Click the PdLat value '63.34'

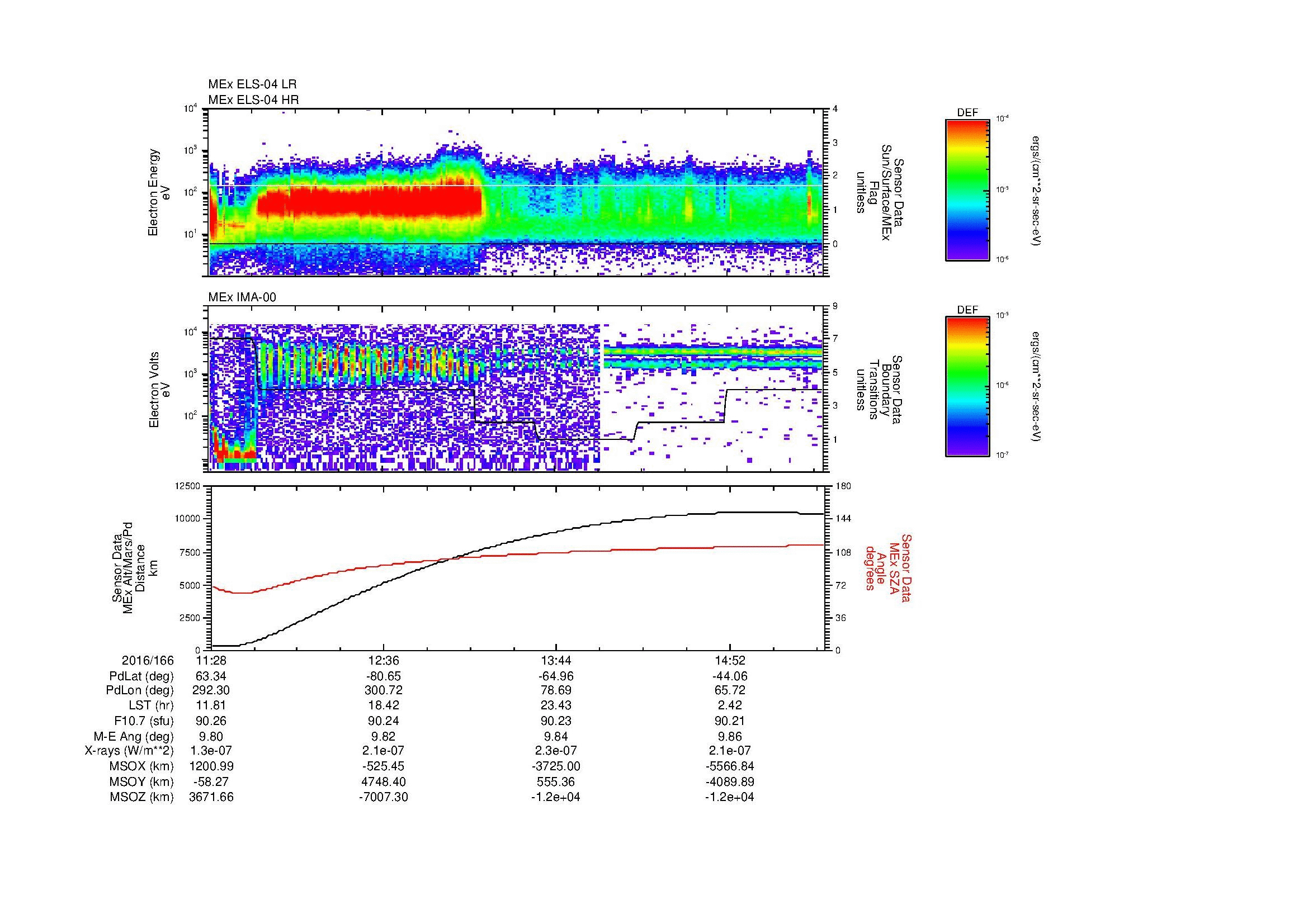coord(211,676)
